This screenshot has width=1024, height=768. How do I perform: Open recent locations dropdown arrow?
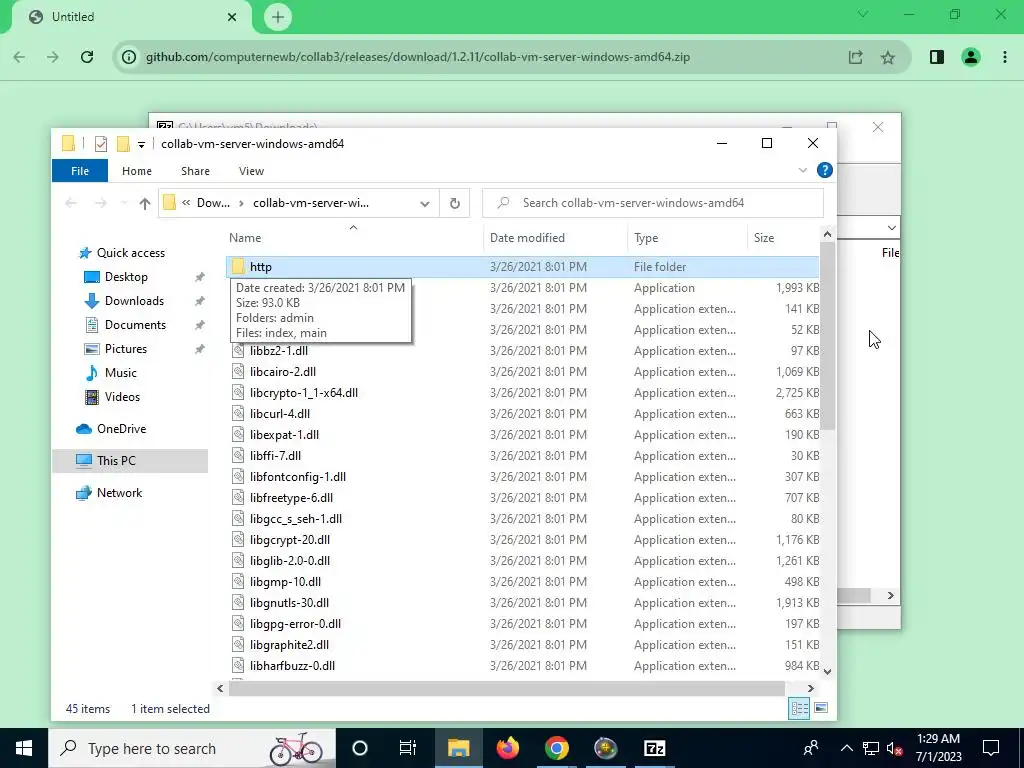tap(124, 203)
